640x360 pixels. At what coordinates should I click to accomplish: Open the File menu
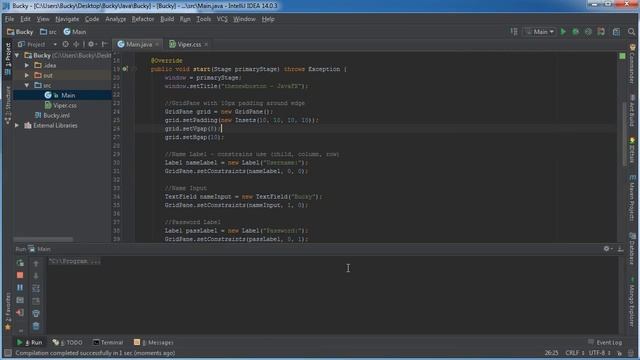pyautogui.click(x=9, y=19)
